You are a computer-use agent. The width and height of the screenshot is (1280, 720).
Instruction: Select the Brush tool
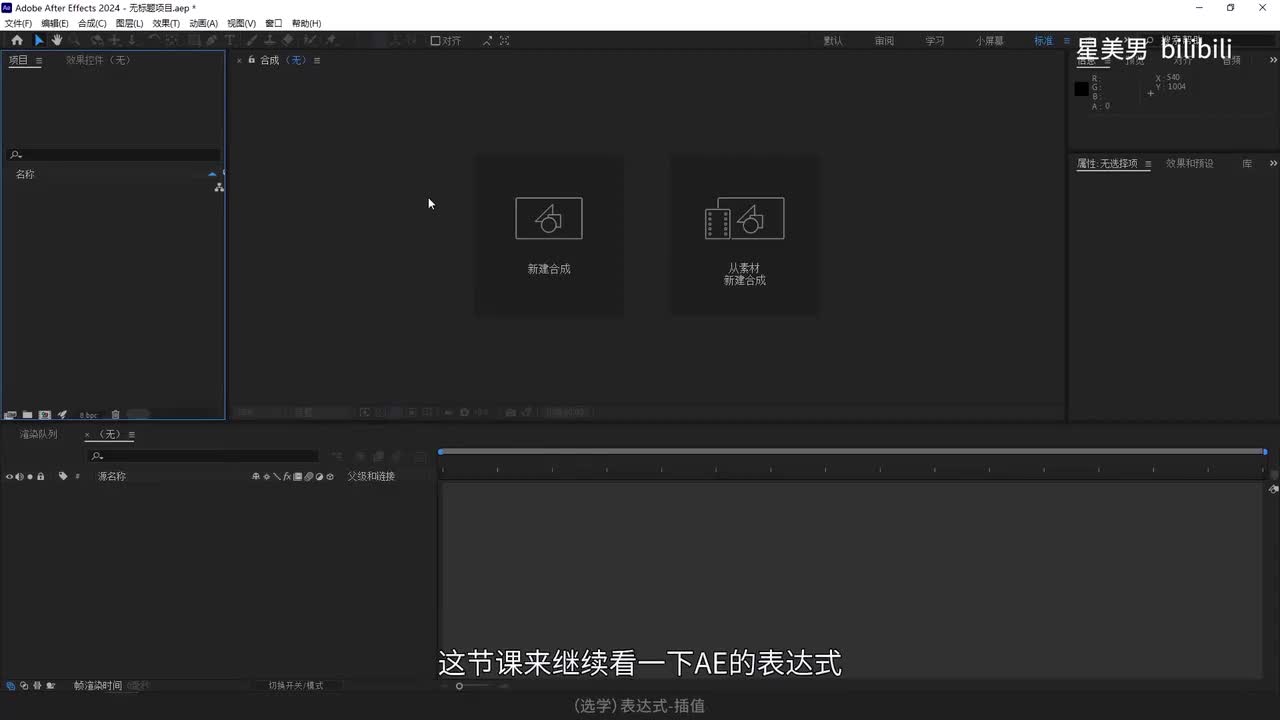[251, 40]
